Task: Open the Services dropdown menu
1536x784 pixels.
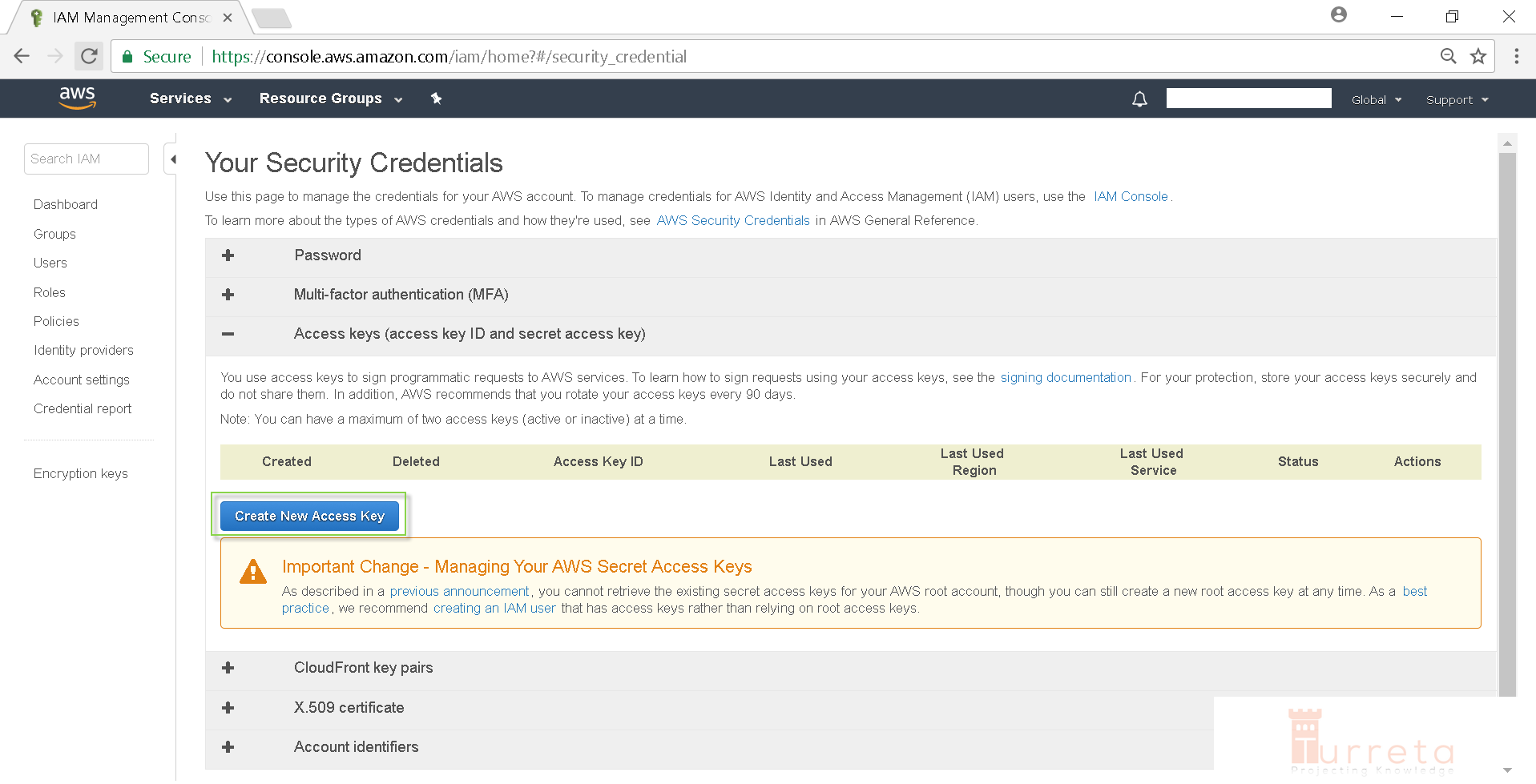Action: (191, 99)
